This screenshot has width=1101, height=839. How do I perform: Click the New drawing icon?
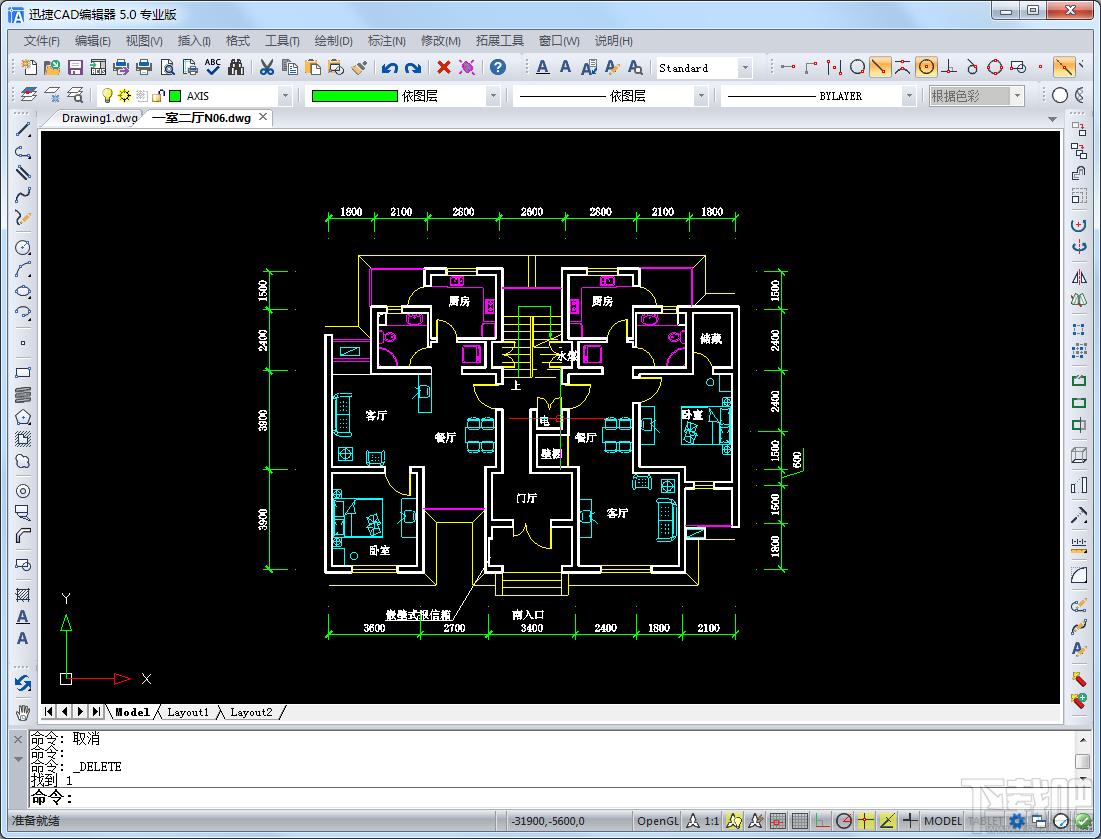pos(29,67)
